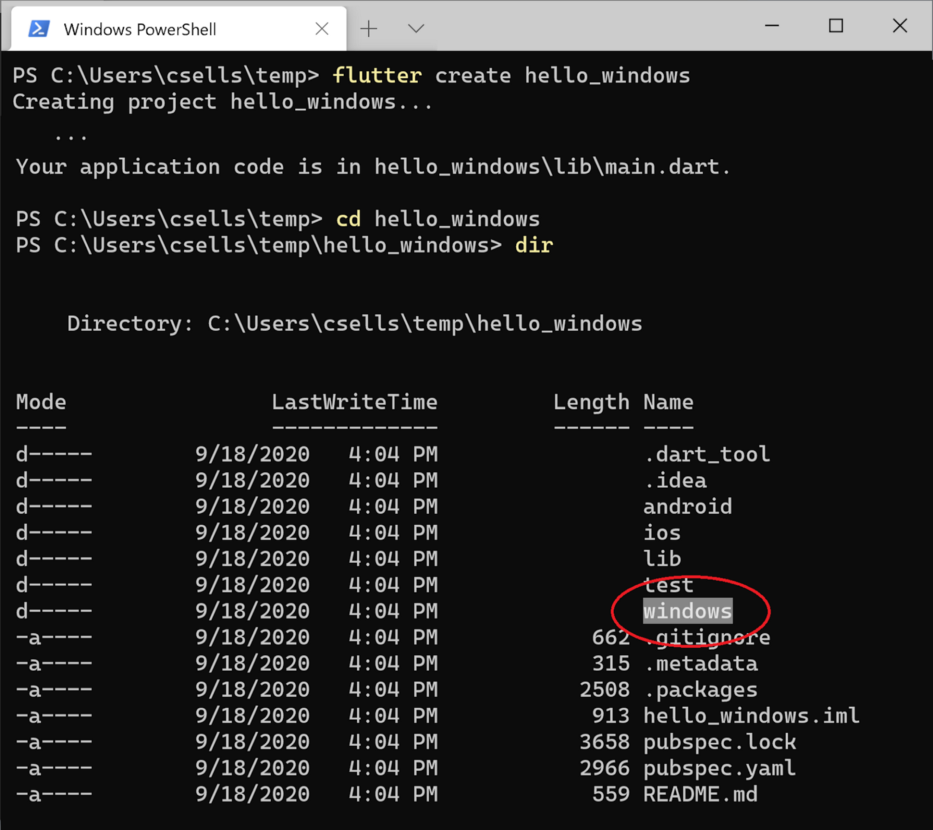Click the Length column header
The width and height of the screenshot is (933, 830).
(591, 403)
